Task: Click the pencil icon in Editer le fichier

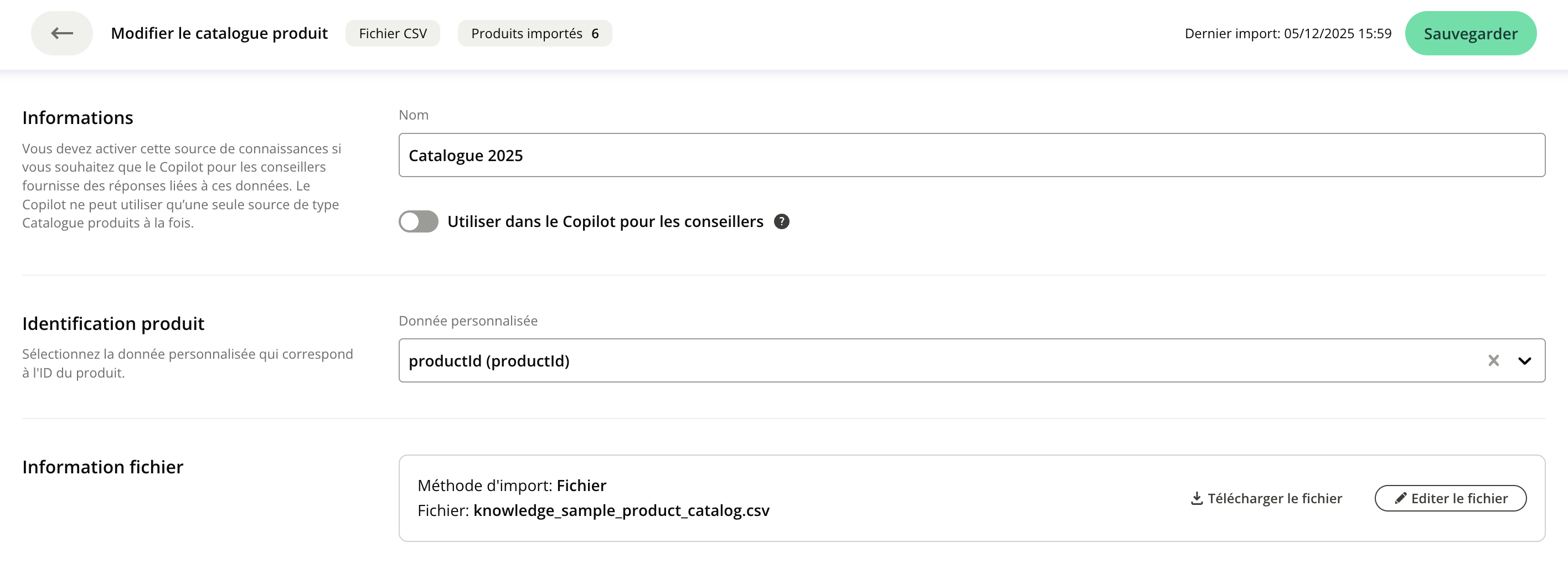Action: [1400, 499]
